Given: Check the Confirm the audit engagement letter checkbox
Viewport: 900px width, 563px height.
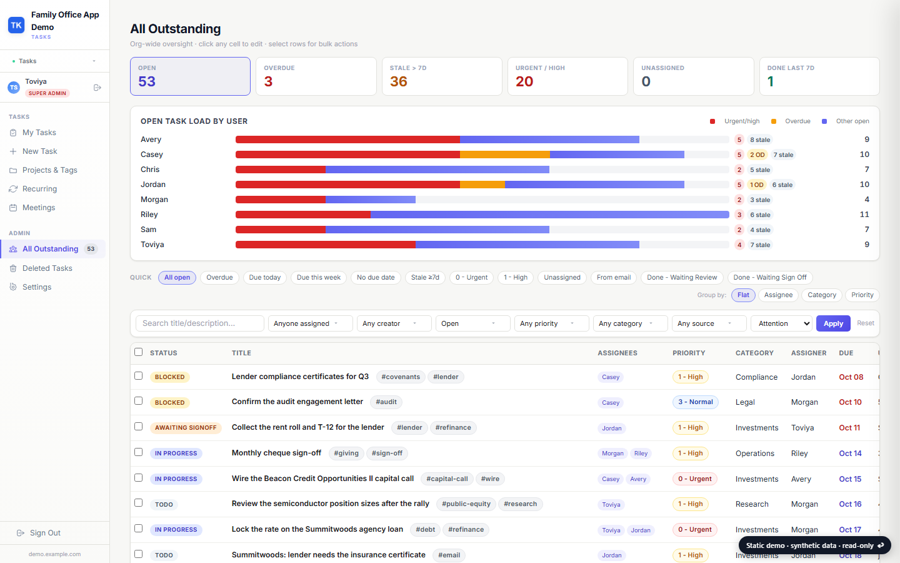Looking at the screenshot, I should [138, 401].
